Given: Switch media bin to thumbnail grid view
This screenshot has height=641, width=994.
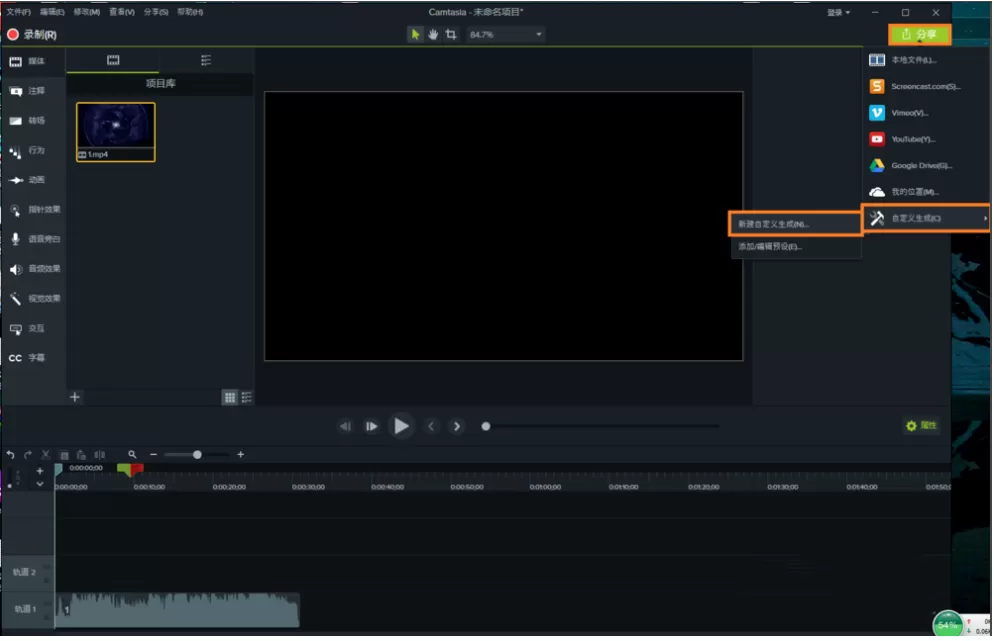Looking at the screenshot, I should [229, 398].
